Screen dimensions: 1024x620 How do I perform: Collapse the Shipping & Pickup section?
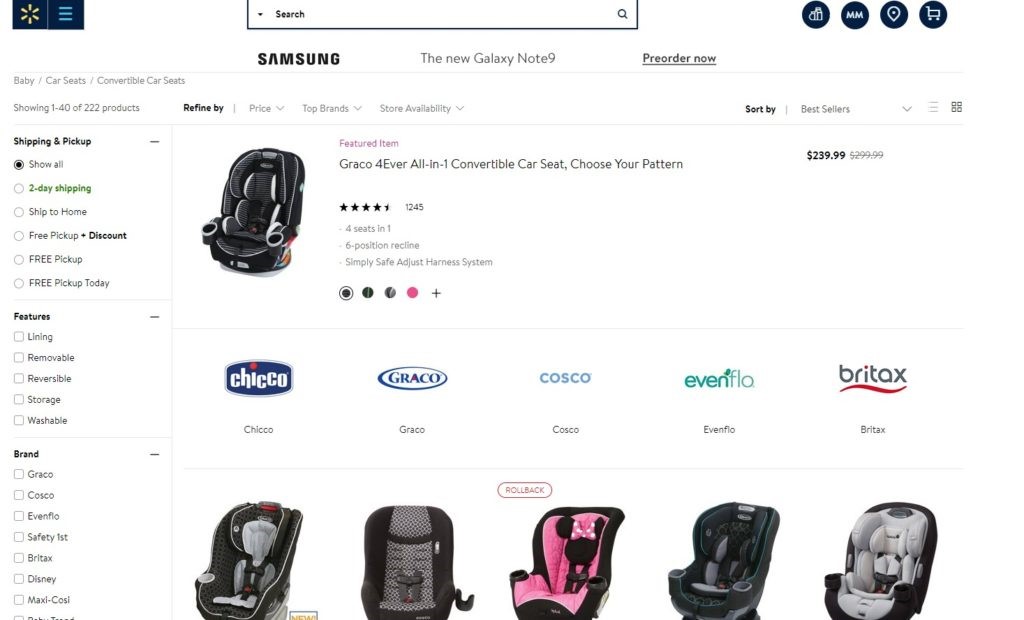(154, 142)
